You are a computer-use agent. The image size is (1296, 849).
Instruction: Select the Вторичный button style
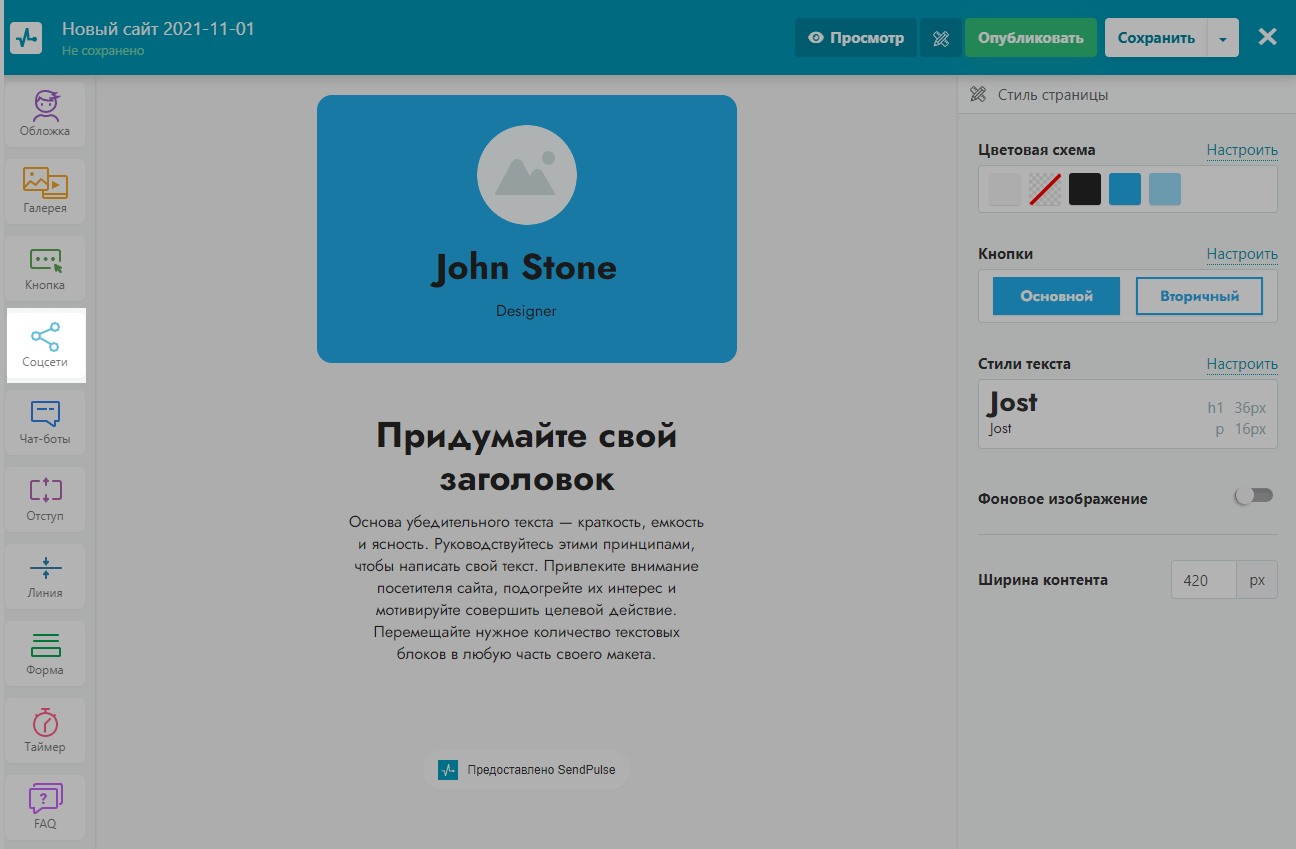pyautogui.click(x=1199, y=296)
